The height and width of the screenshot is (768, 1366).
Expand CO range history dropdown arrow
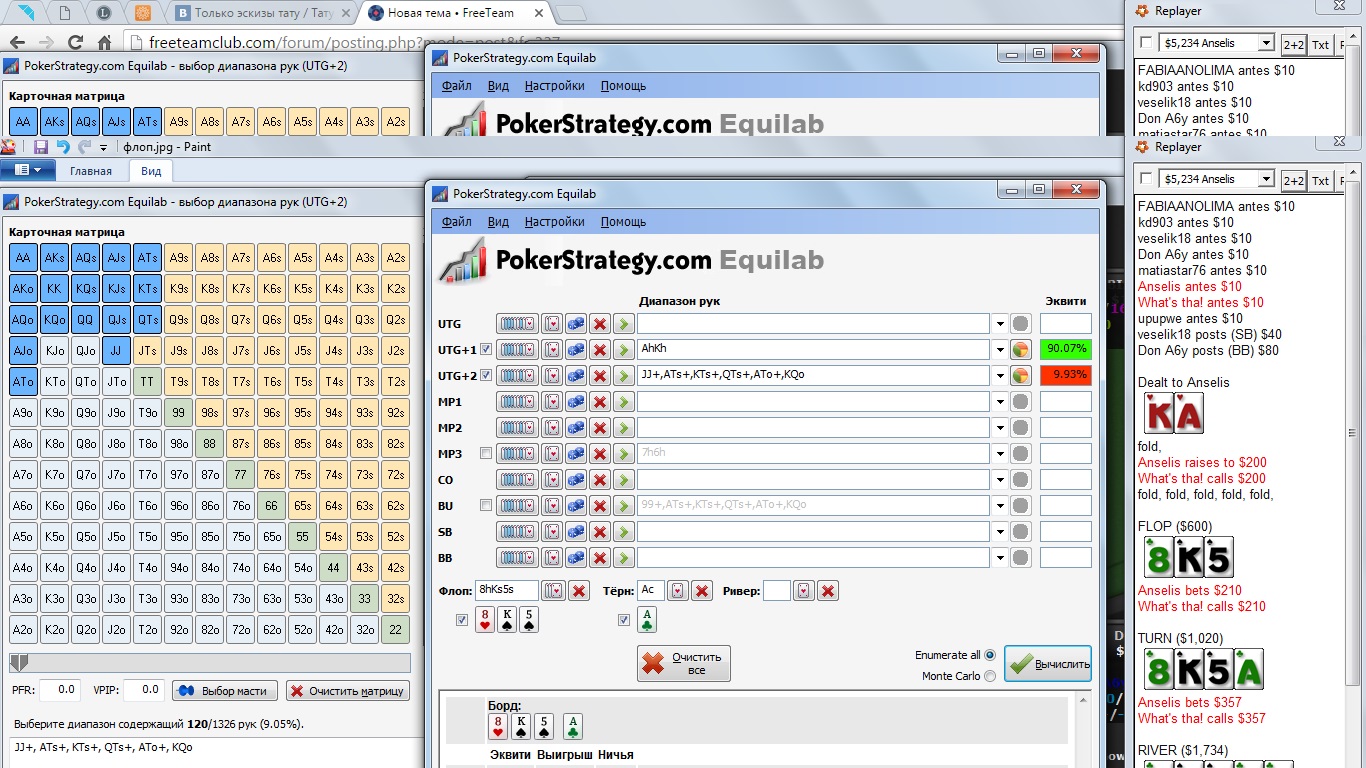[999, 480]
